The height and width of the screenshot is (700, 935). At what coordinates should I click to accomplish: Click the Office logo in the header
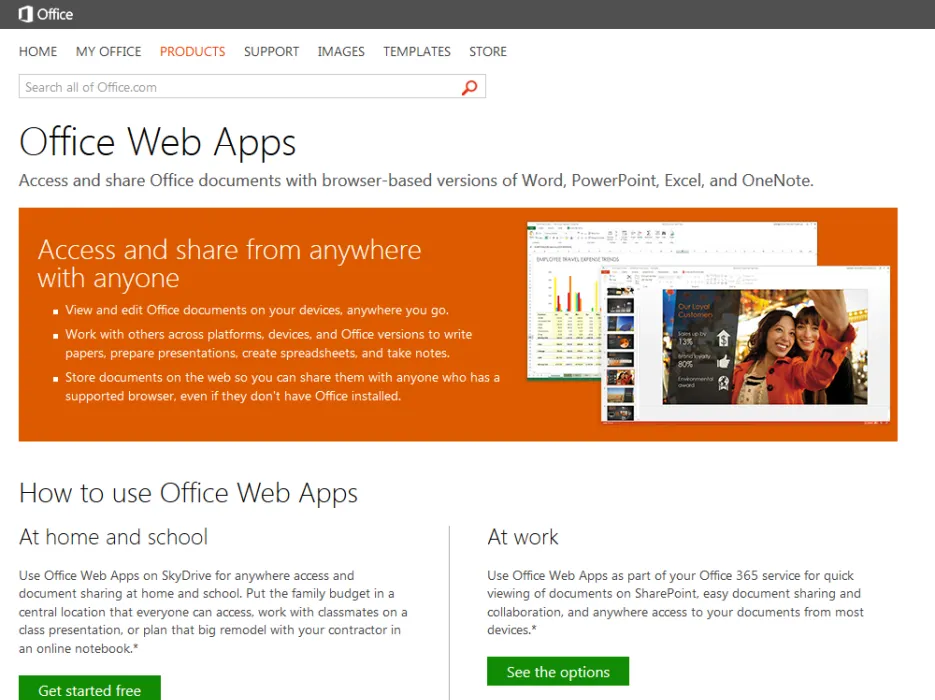click(x=46, y=14)
